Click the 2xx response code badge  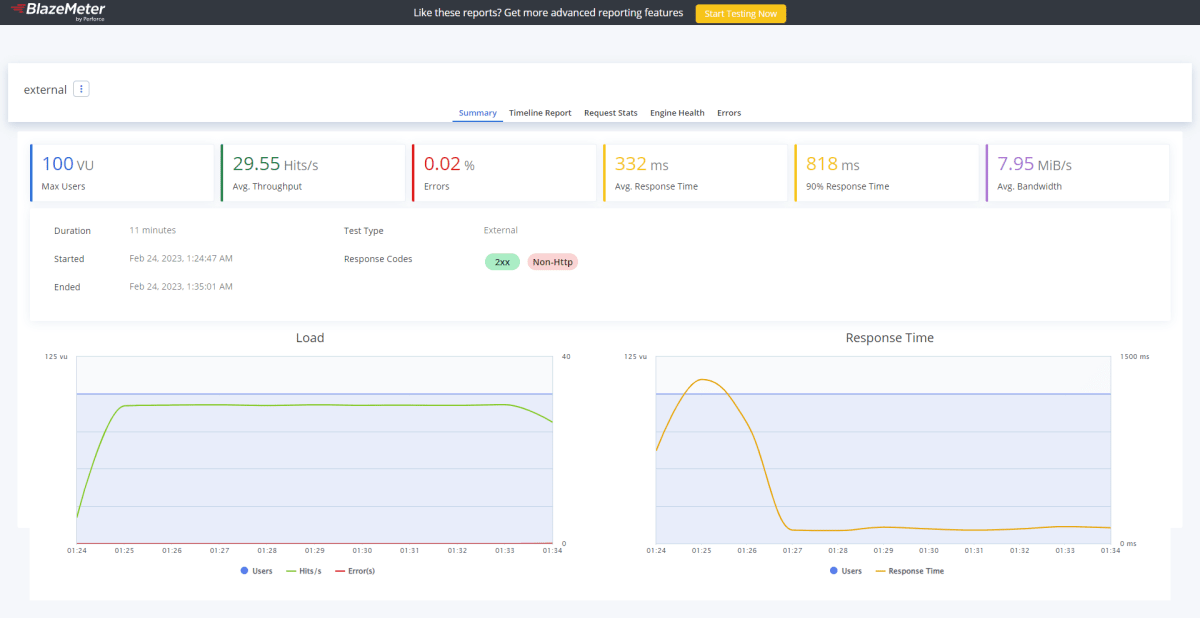[x=502, y=262]
